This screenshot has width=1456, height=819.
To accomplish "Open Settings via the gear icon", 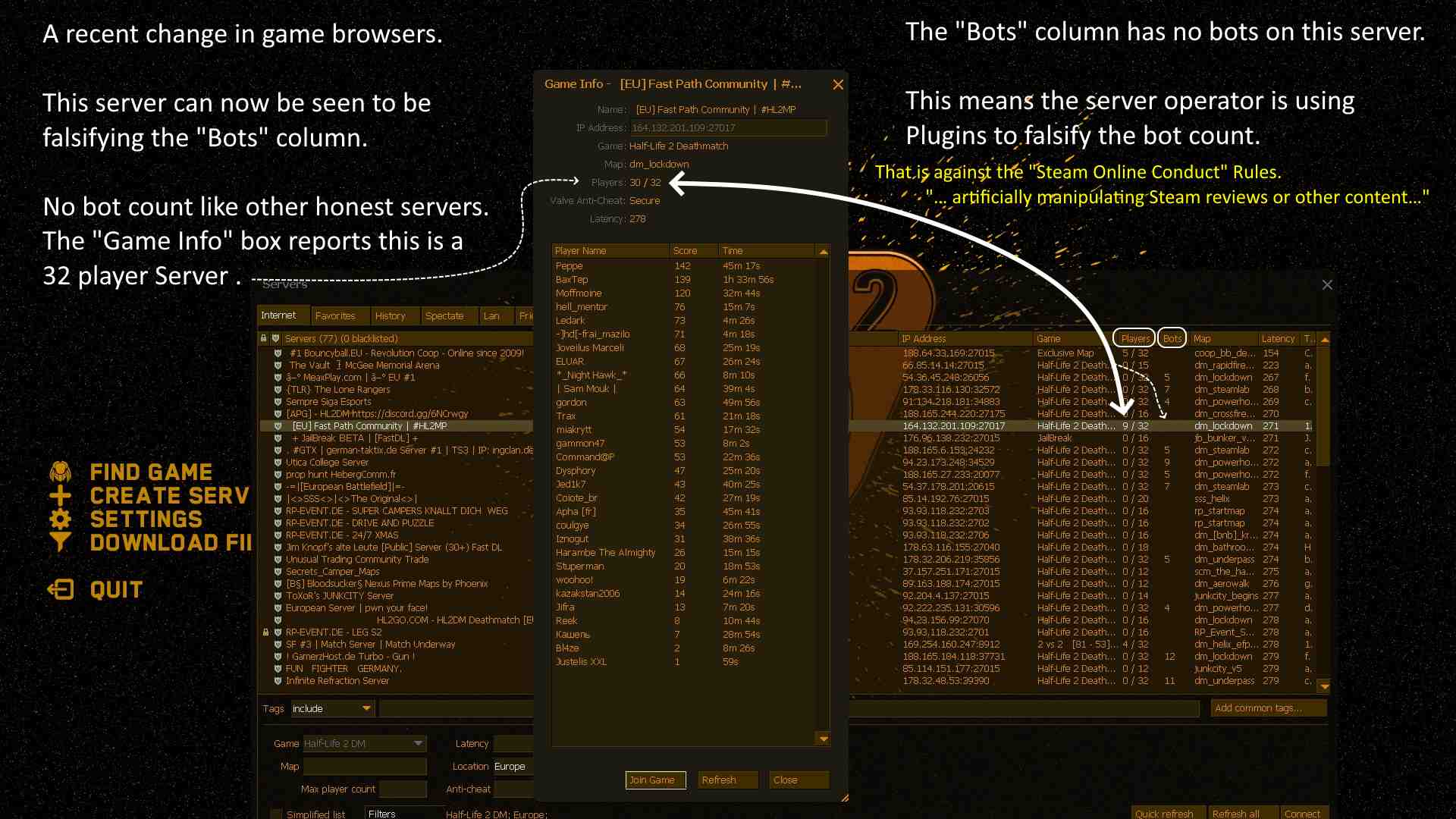I will [61, 519].
